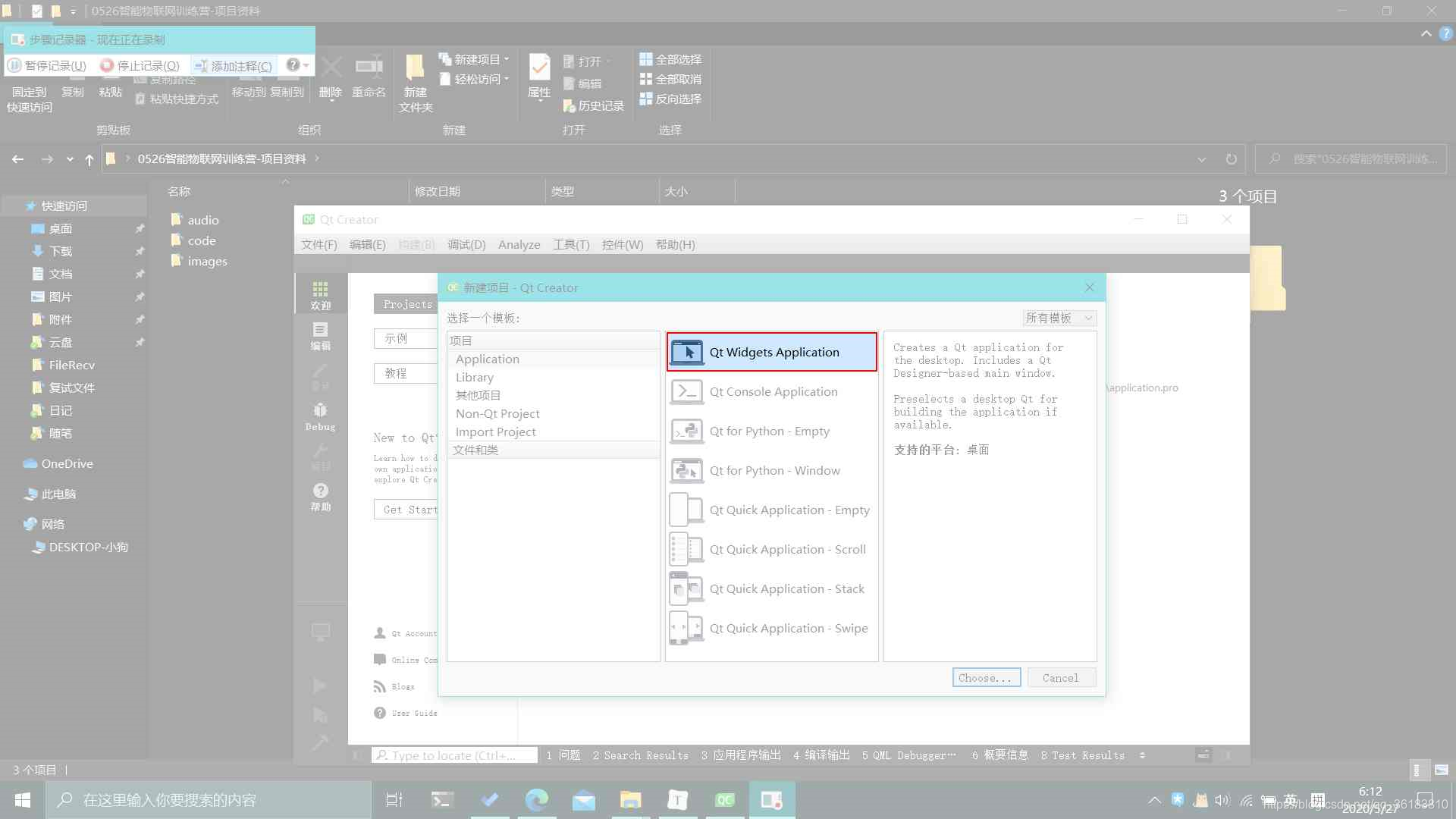This screenshot has height=819, width=1456.
Task: Expand the ribbon with the chevron
Action: click(x=1426, y=33)
